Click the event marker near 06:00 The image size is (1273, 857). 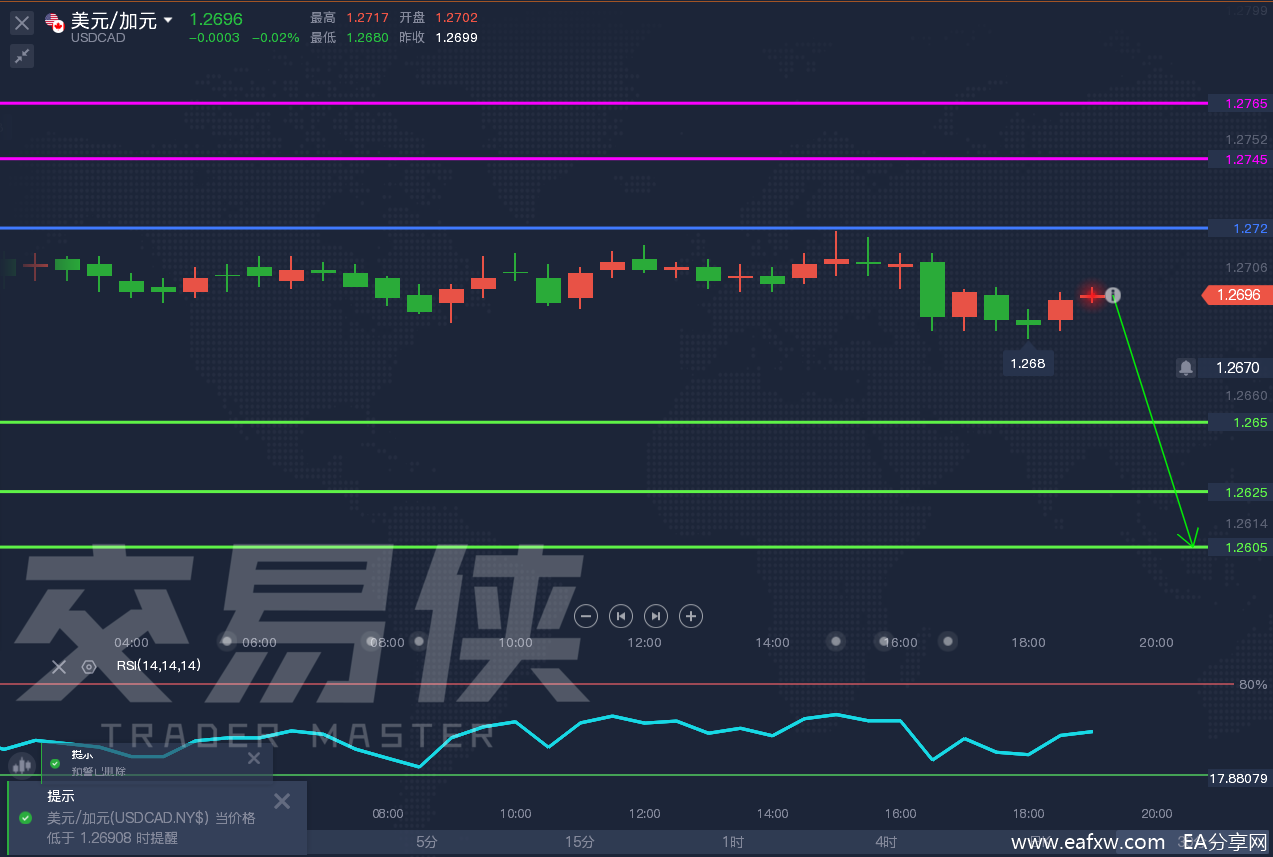(227, 641)
